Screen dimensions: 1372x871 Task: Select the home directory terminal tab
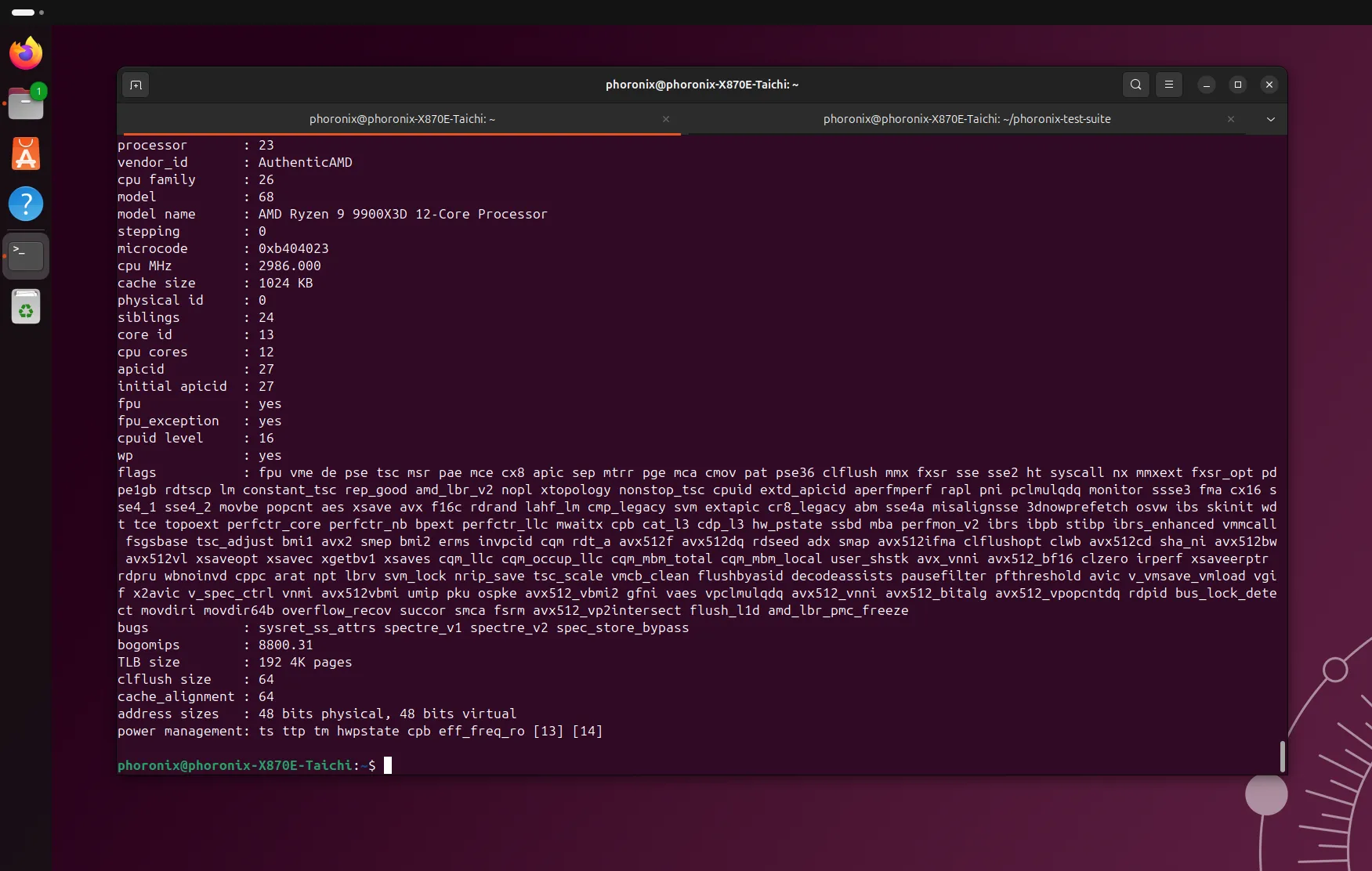402,119
